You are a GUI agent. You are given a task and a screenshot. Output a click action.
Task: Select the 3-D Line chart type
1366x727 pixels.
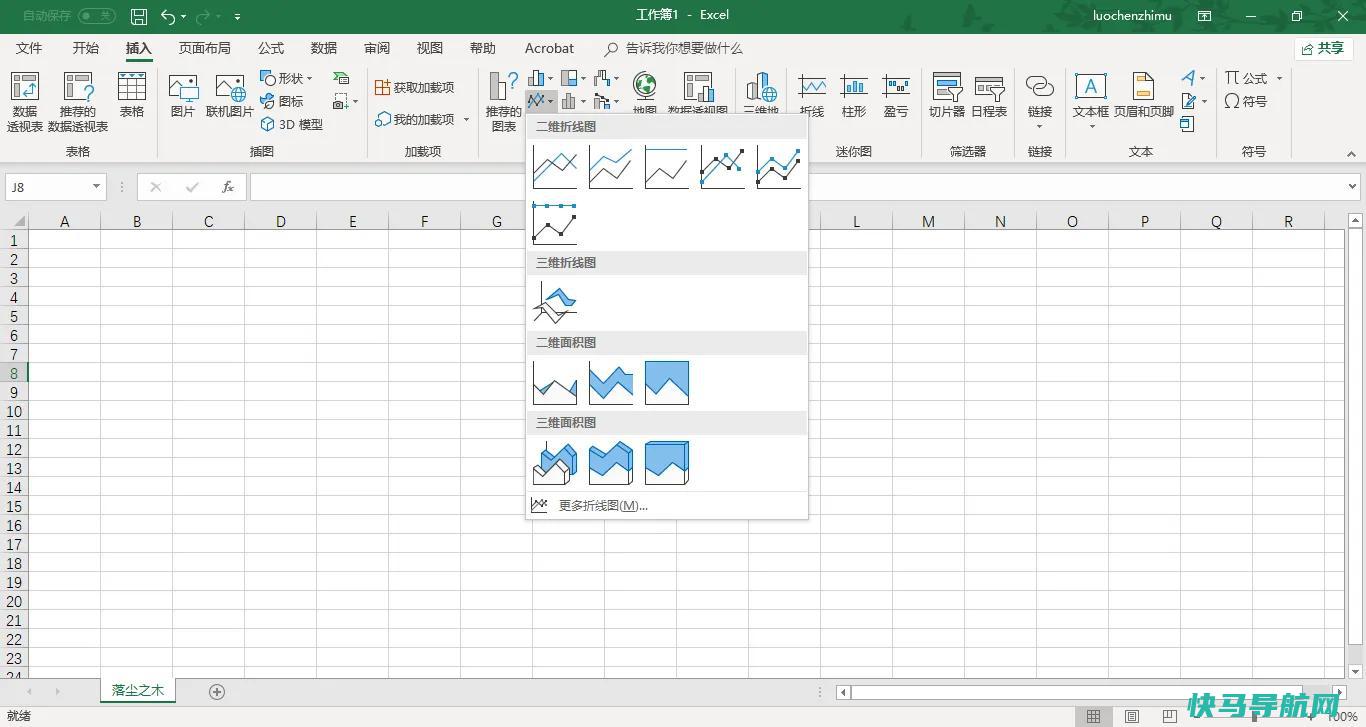pos(555,303)
